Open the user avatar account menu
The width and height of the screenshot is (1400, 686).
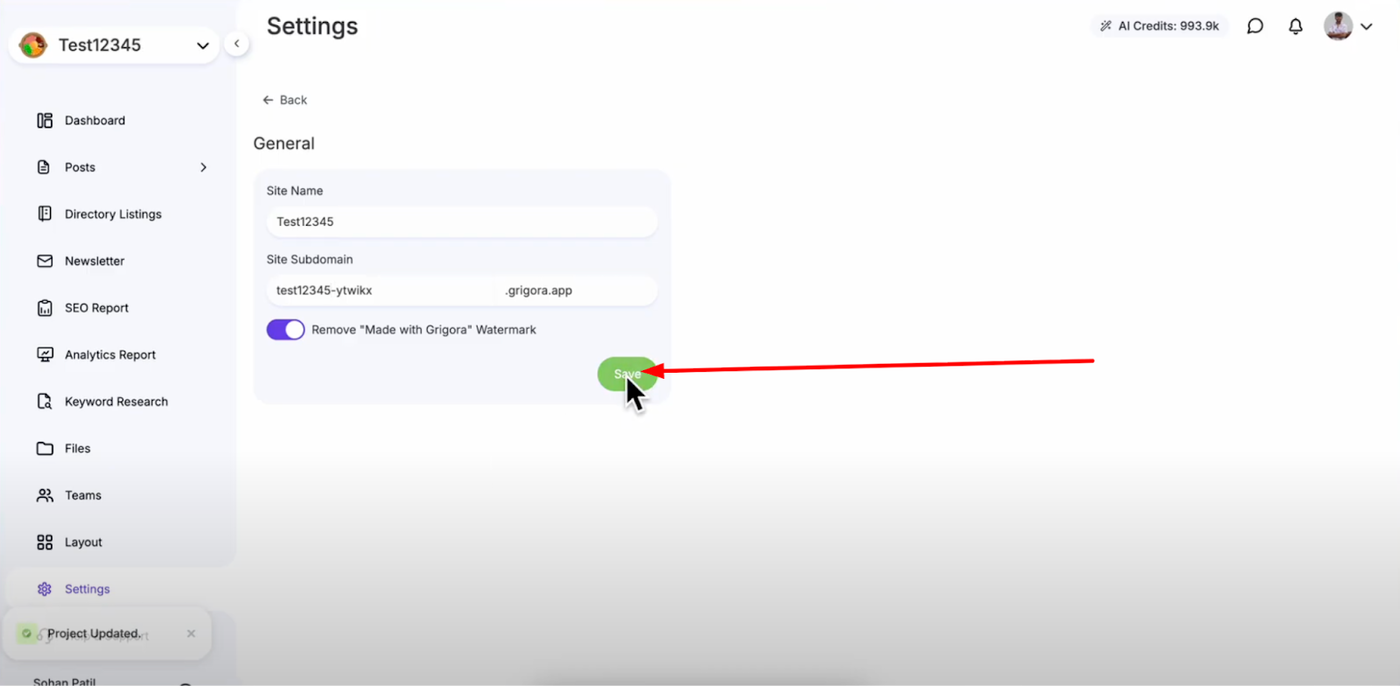(x=1348, y=26)
